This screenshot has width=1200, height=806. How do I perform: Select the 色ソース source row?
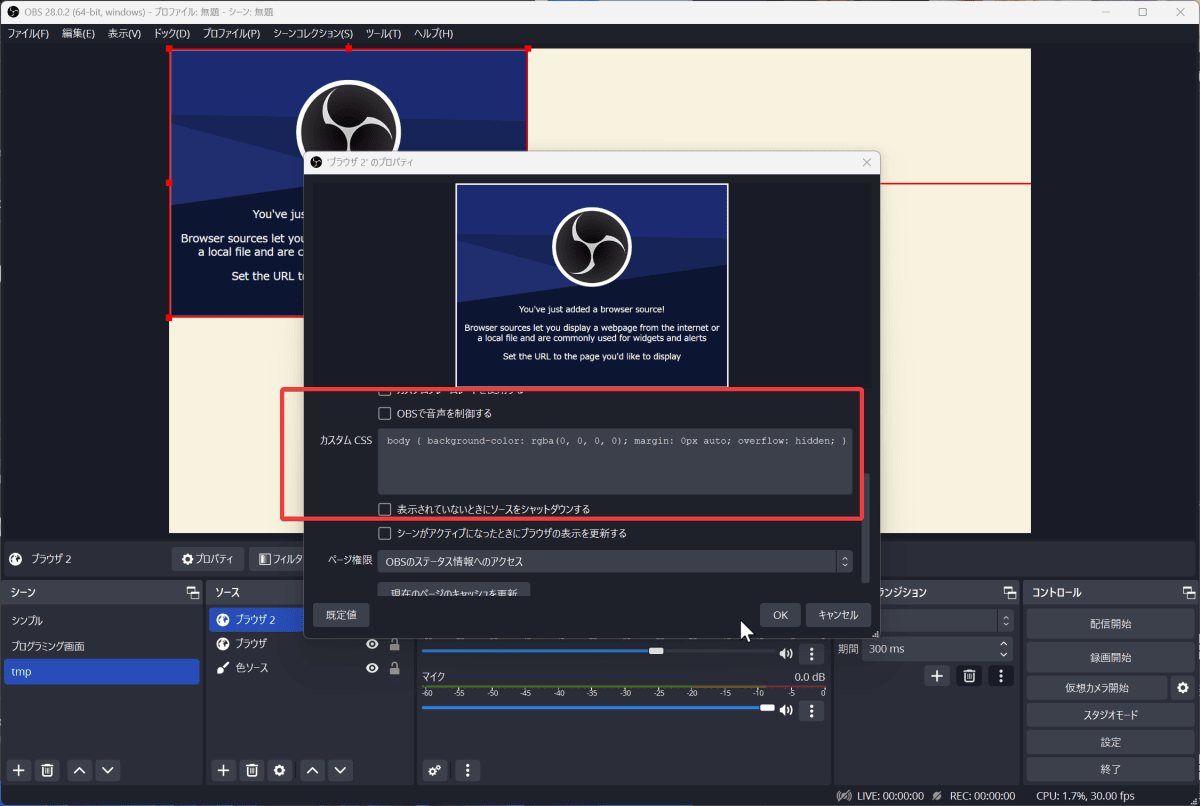(x=308, y=668)
